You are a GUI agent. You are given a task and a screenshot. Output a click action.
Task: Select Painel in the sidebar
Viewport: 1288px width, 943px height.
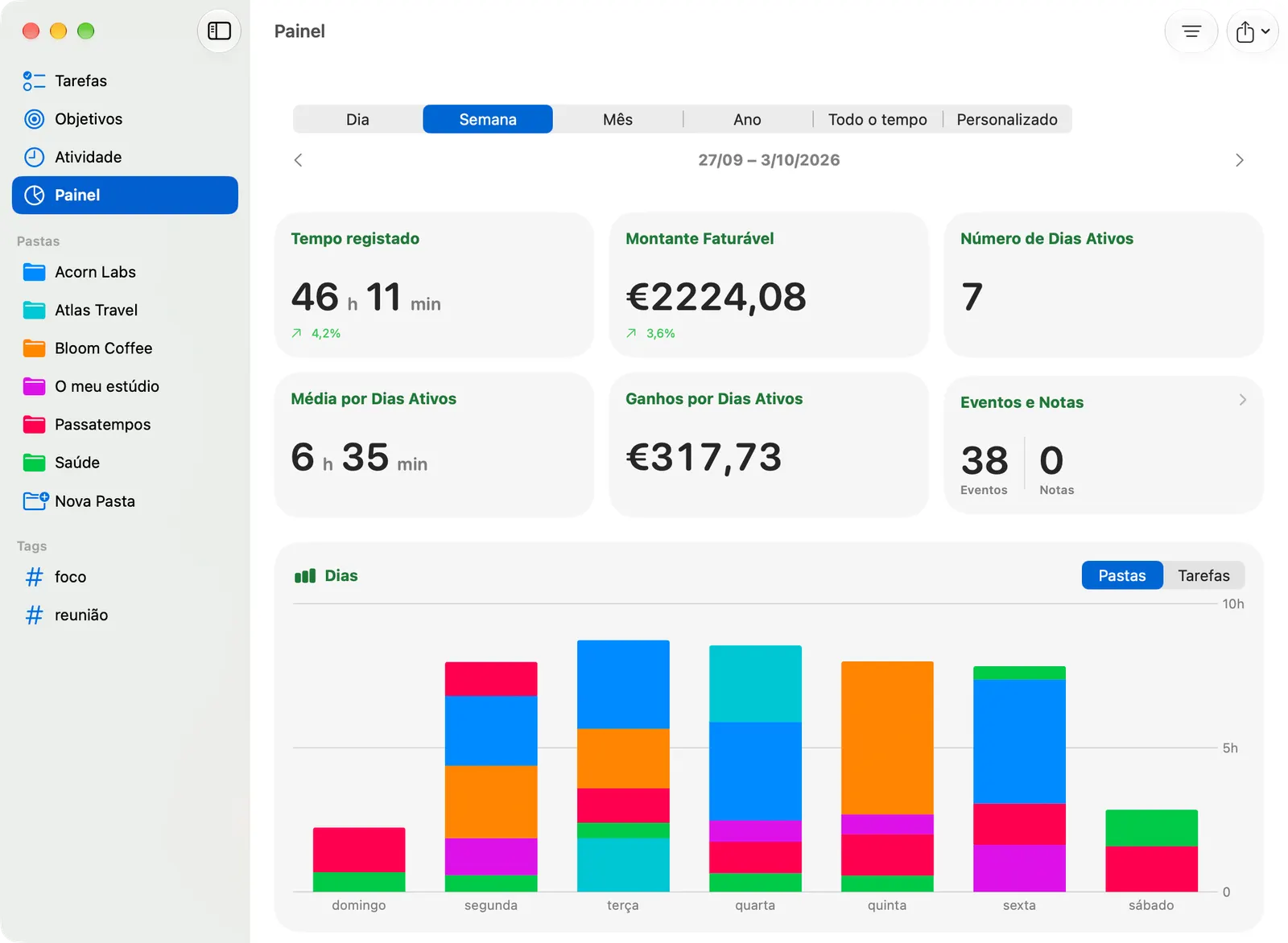tap(125, 196)
